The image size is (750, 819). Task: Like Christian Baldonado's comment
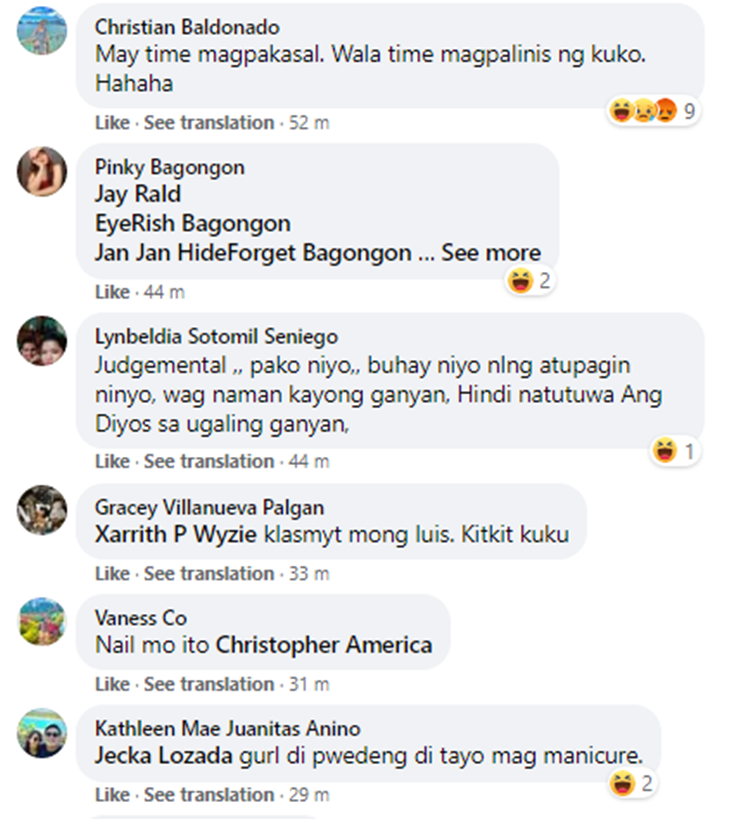pos(112,123)
